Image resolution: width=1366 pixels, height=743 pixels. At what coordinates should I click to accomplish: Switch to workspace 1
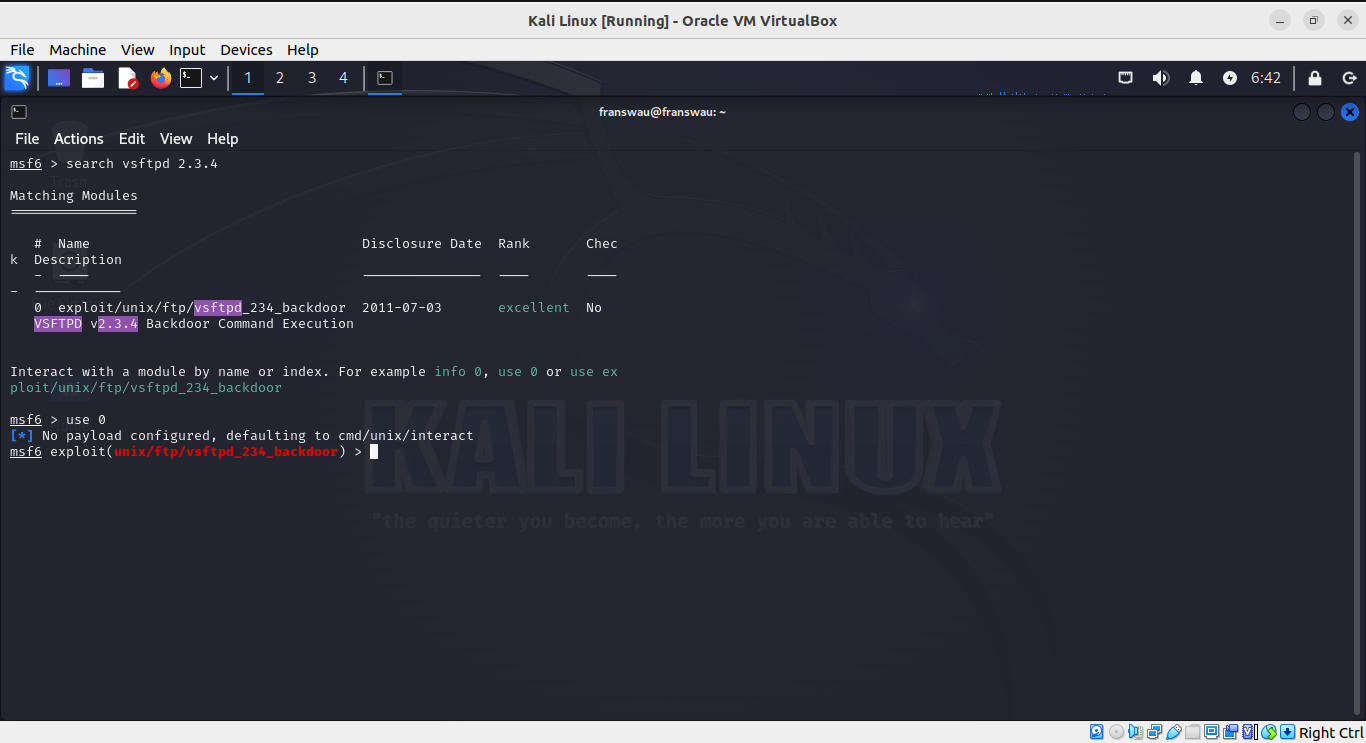coord(248,78)
